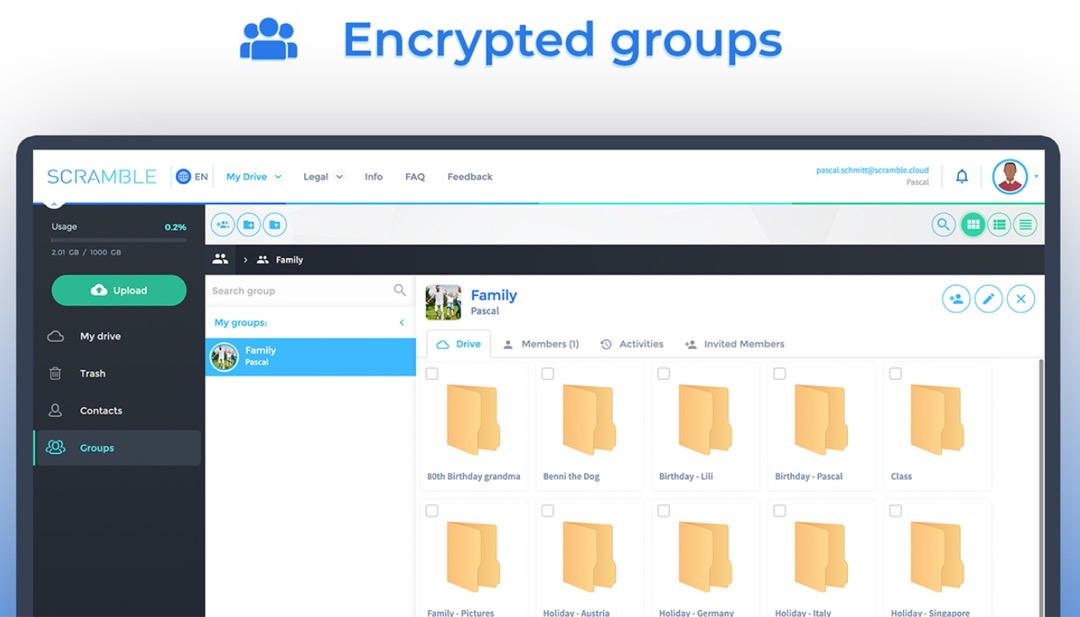Open the Feedback menu item
Image resolution: width=1080 pixels, height=617 pixels.
(470, 177)
